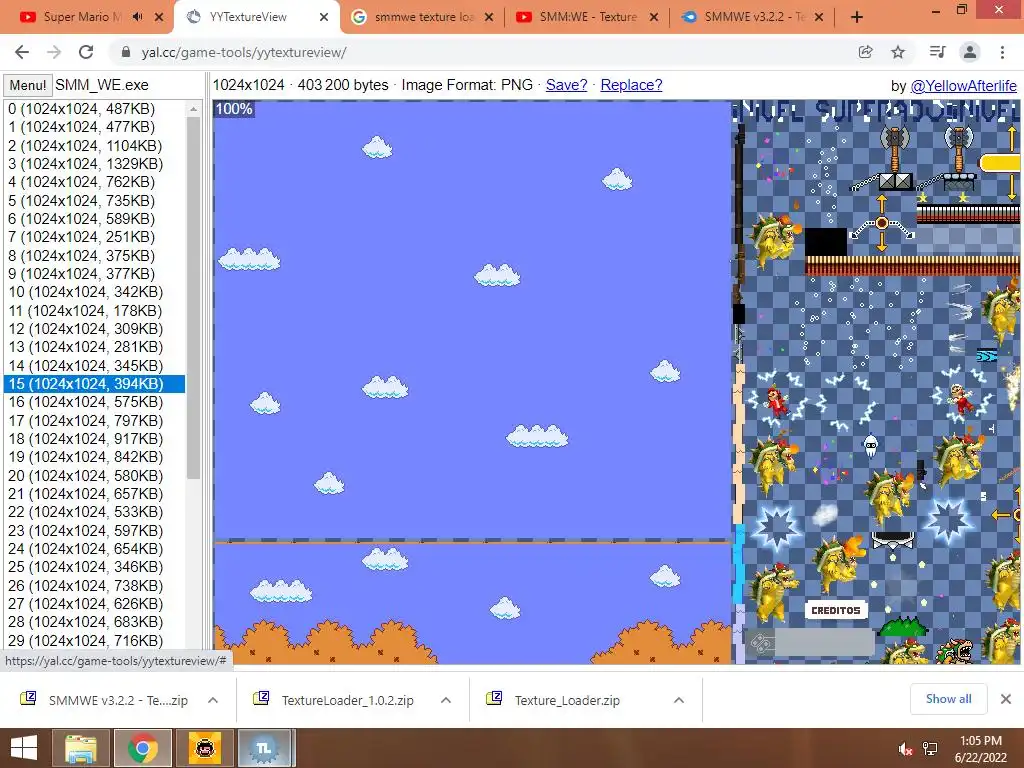Select texture 8 (1024x1024, 375KB)
The image size is (1024, 768).
pyautogui.click(x=95, y=255)
